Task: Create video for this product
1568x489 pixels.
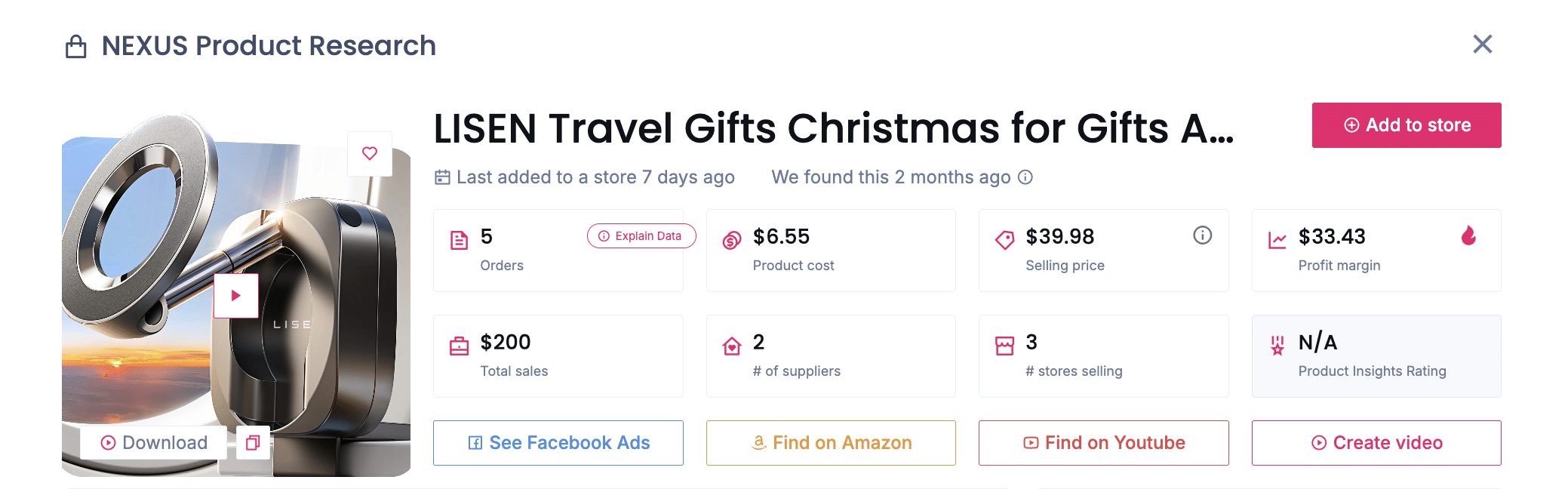Action: (x=1376, y=443)
